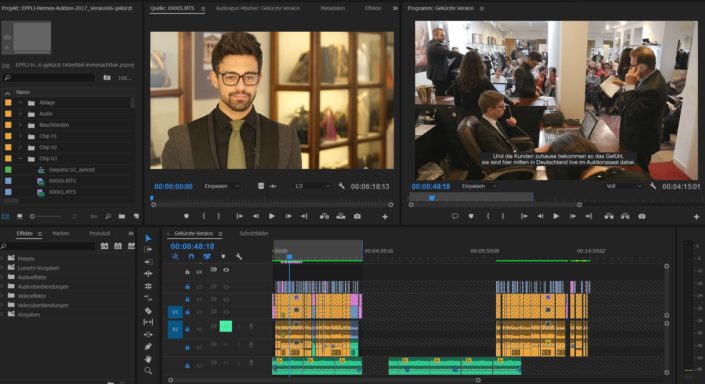Select the Pen tool

[148, 347]
